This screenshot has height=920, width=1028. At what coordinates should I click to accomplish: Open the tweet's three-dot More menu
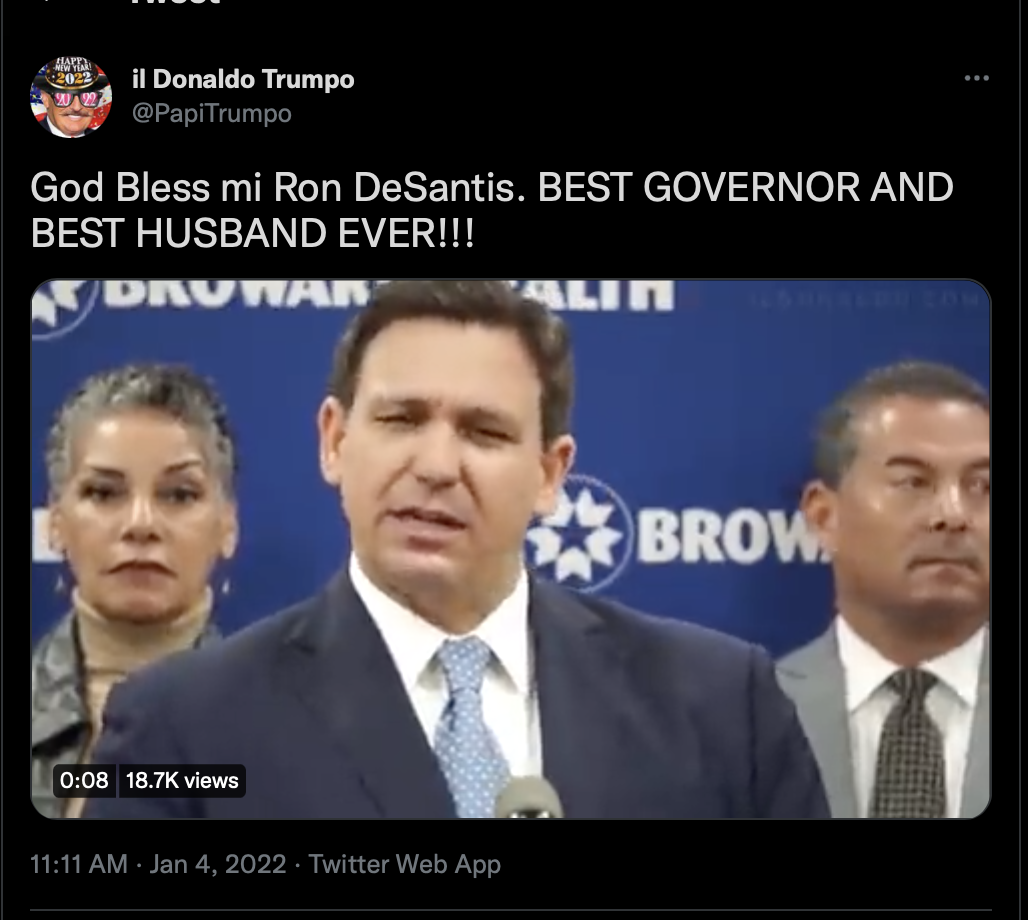tap(976, 78)
